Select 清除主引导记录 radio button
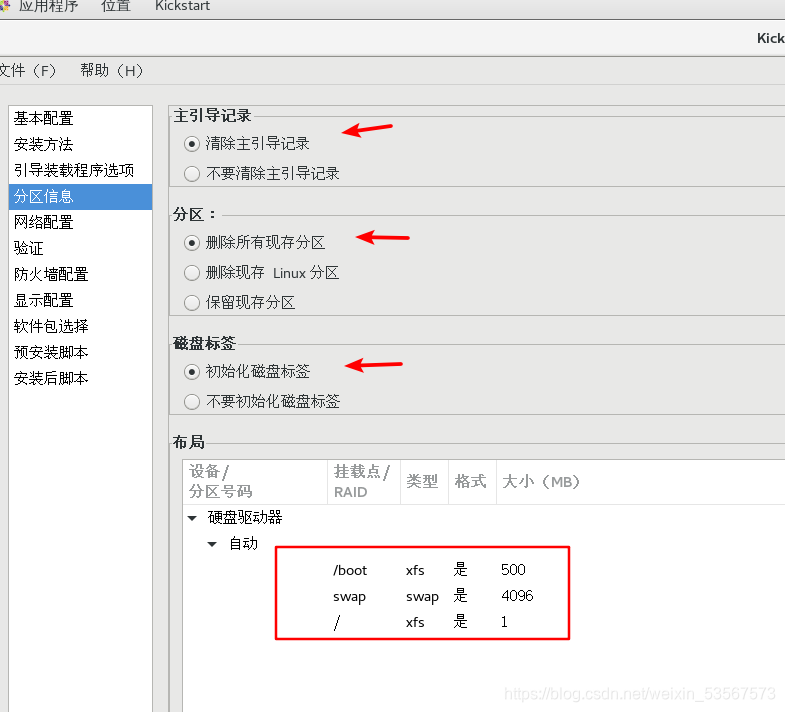Viewport: 785px width, 712px height. tap(192, 144)
